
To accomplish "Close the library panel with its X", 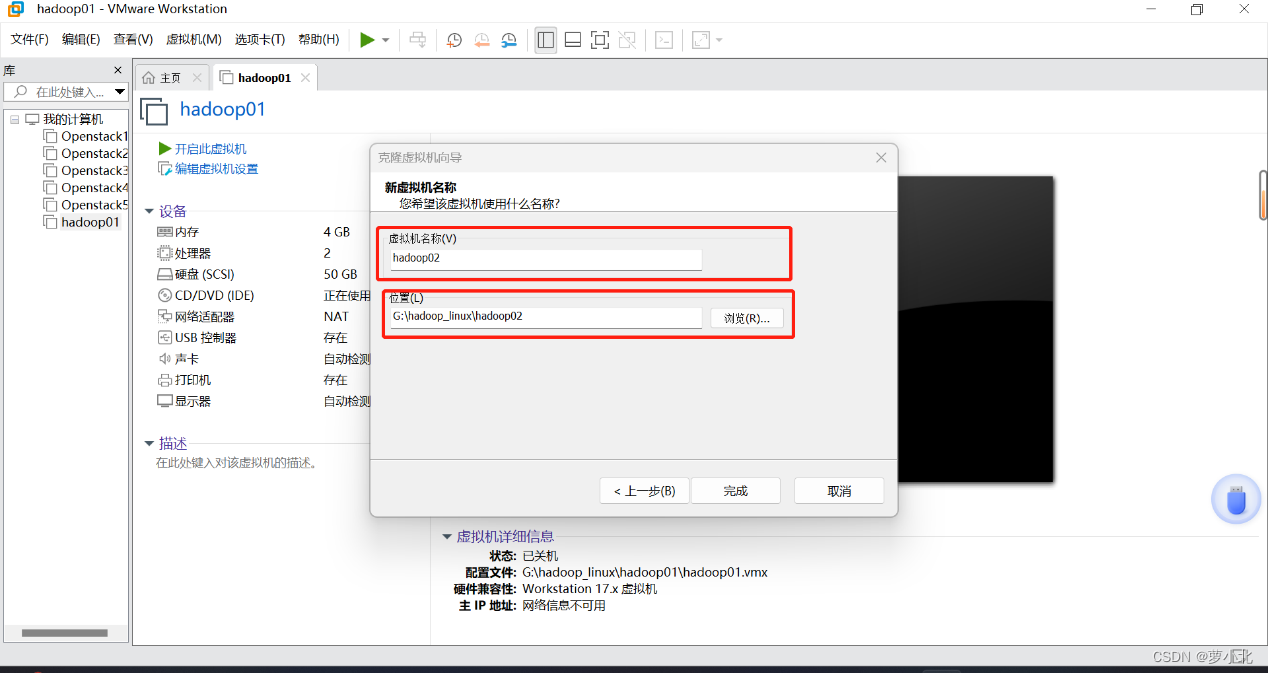I will 118,71.
